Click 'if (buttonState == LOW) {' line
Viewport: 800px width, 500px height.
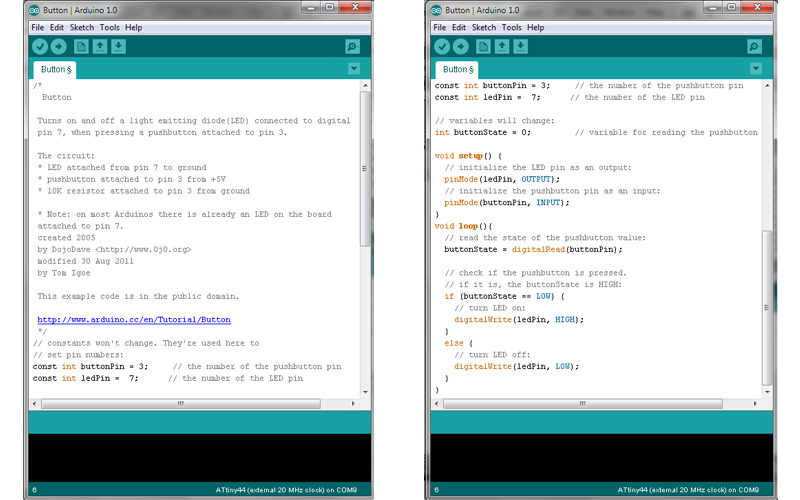[504, 296]
